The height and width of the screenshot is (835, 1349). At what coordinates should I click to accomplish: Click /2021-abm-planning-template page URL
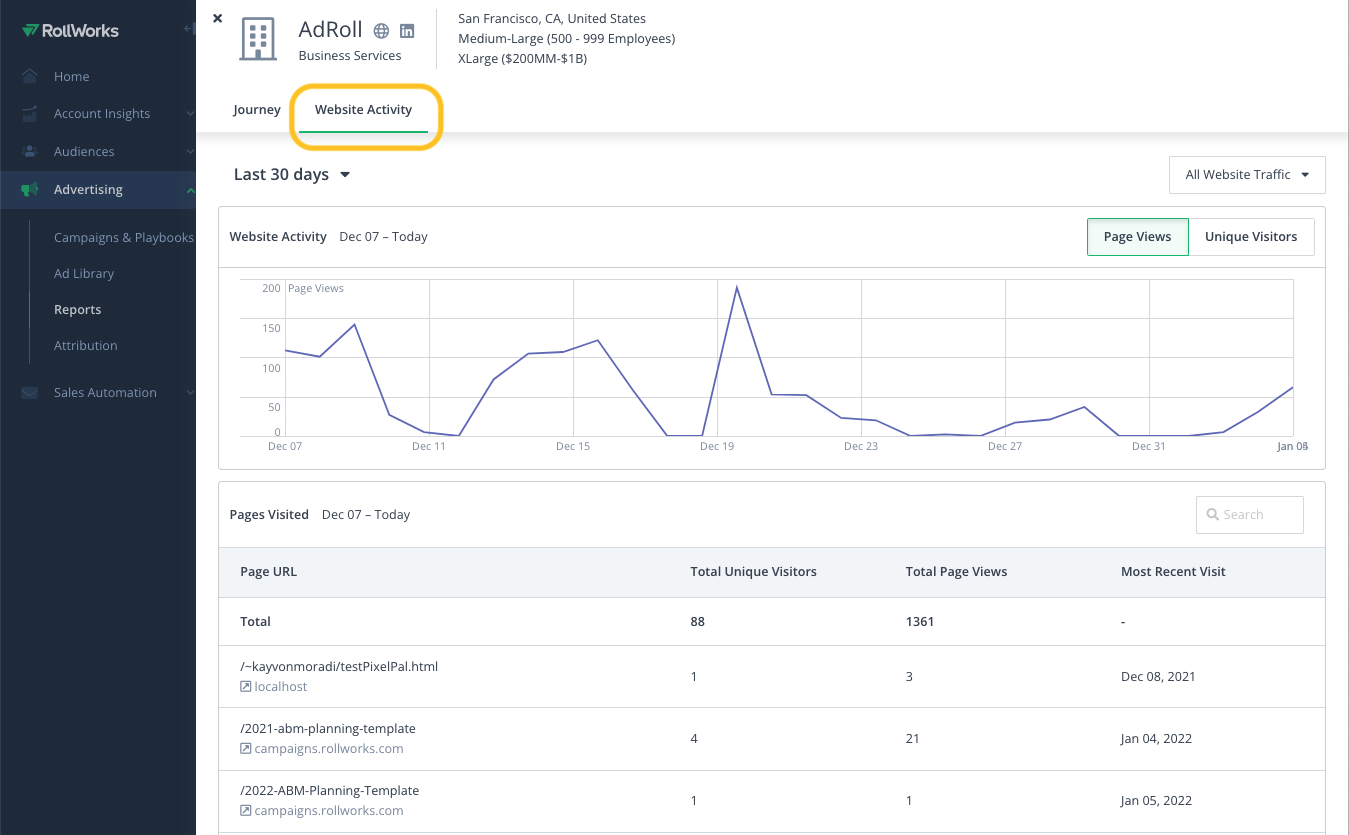[x=328, y=729]
